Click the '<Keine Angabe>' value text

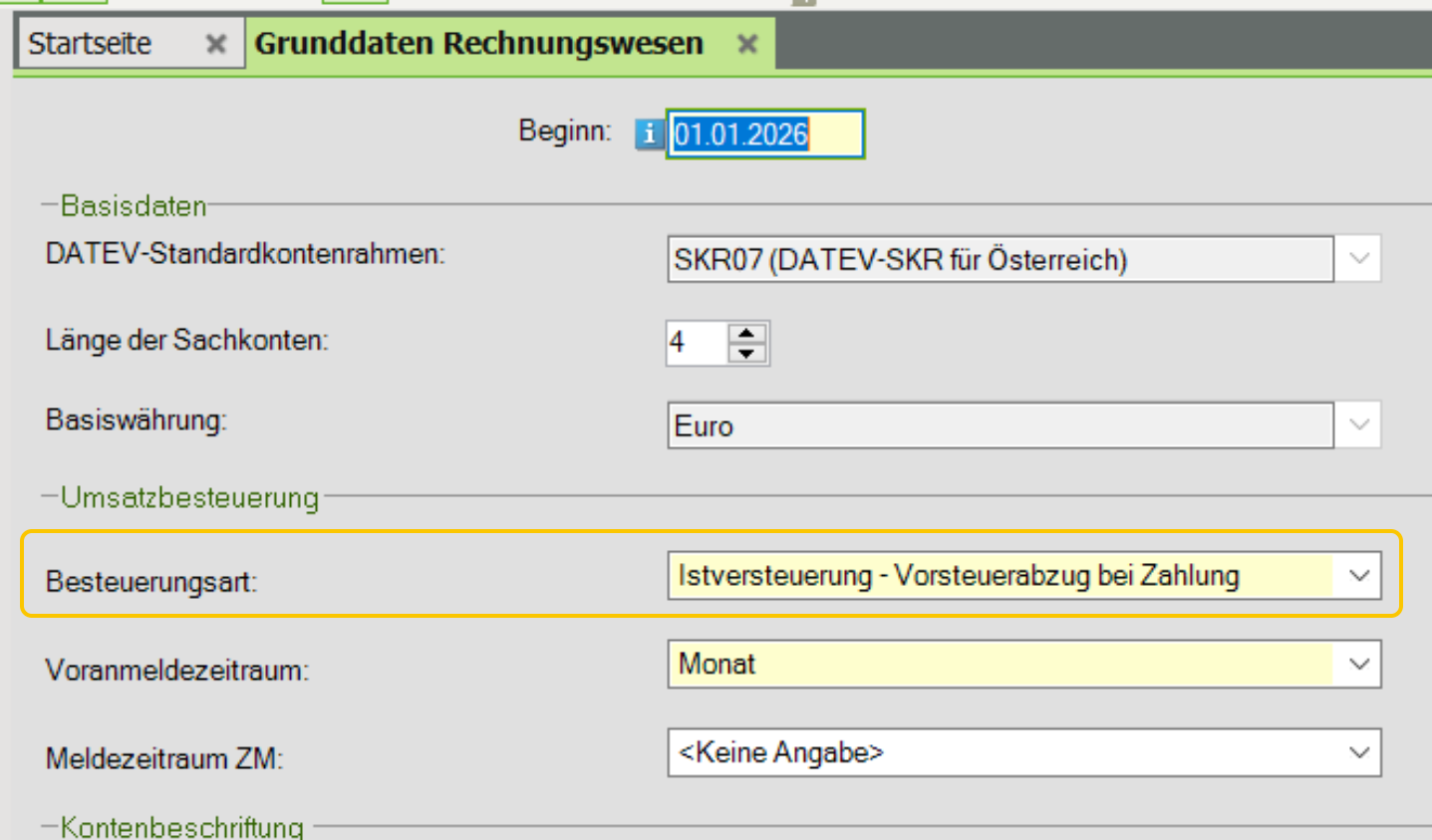[780, 752]
